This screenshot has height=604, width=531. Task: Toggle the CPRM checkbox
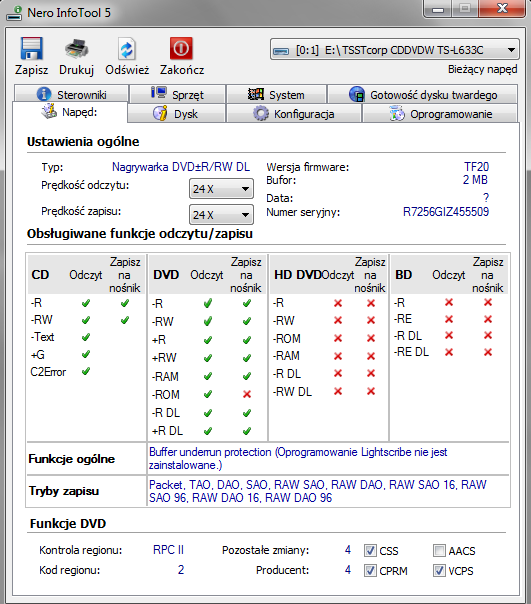[370, 570]
